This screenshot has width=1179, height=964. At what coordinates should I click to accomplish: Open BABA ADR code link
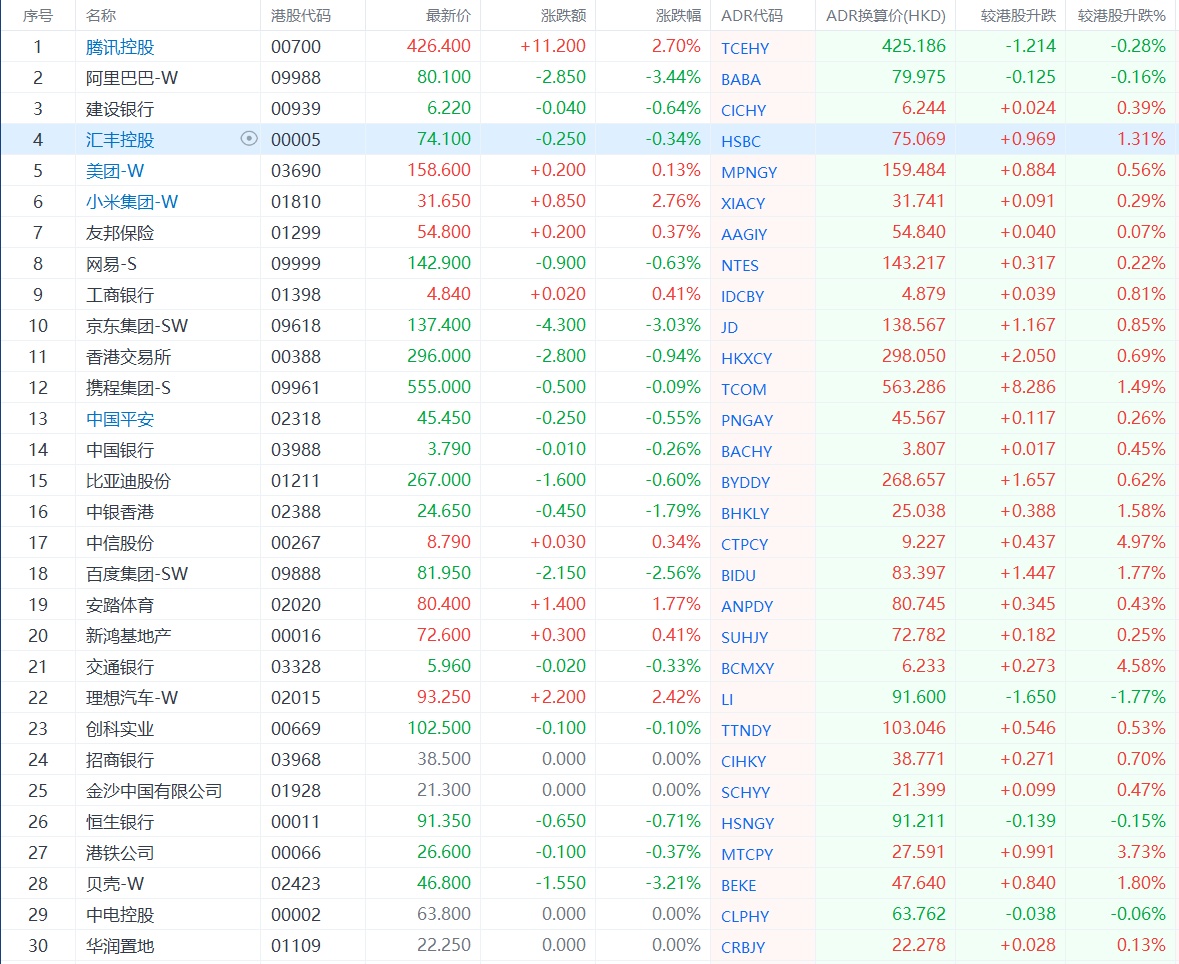pyautogui.click(x=741, y=80)
